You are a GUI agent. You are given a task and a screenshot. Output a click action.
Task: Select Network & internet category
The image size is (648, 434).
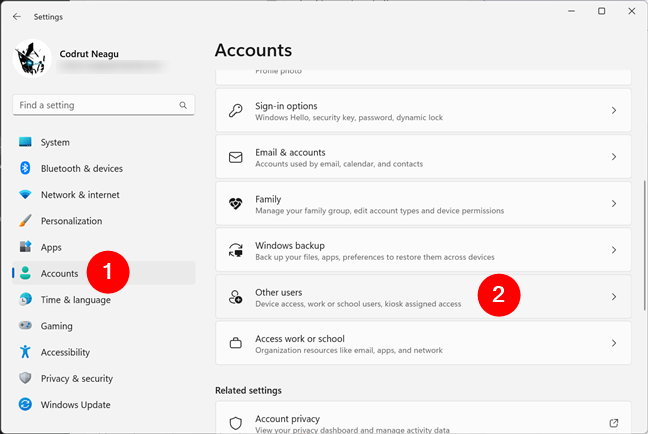(104, 195)
